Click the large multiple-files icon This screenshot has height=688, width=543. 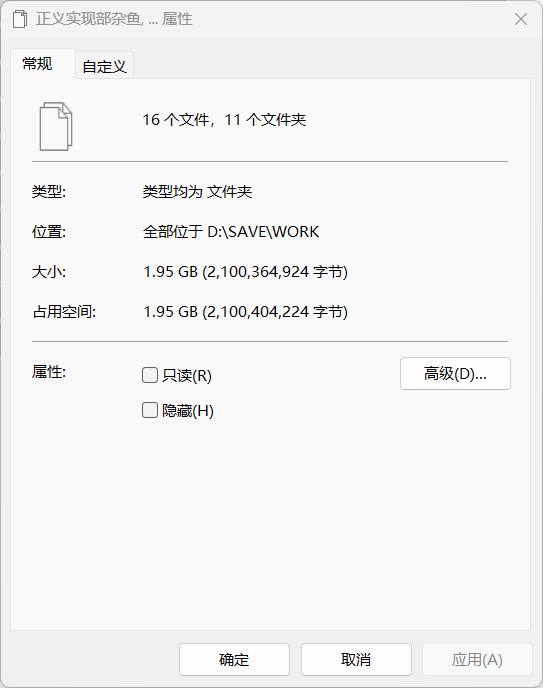tap(56, 126)
